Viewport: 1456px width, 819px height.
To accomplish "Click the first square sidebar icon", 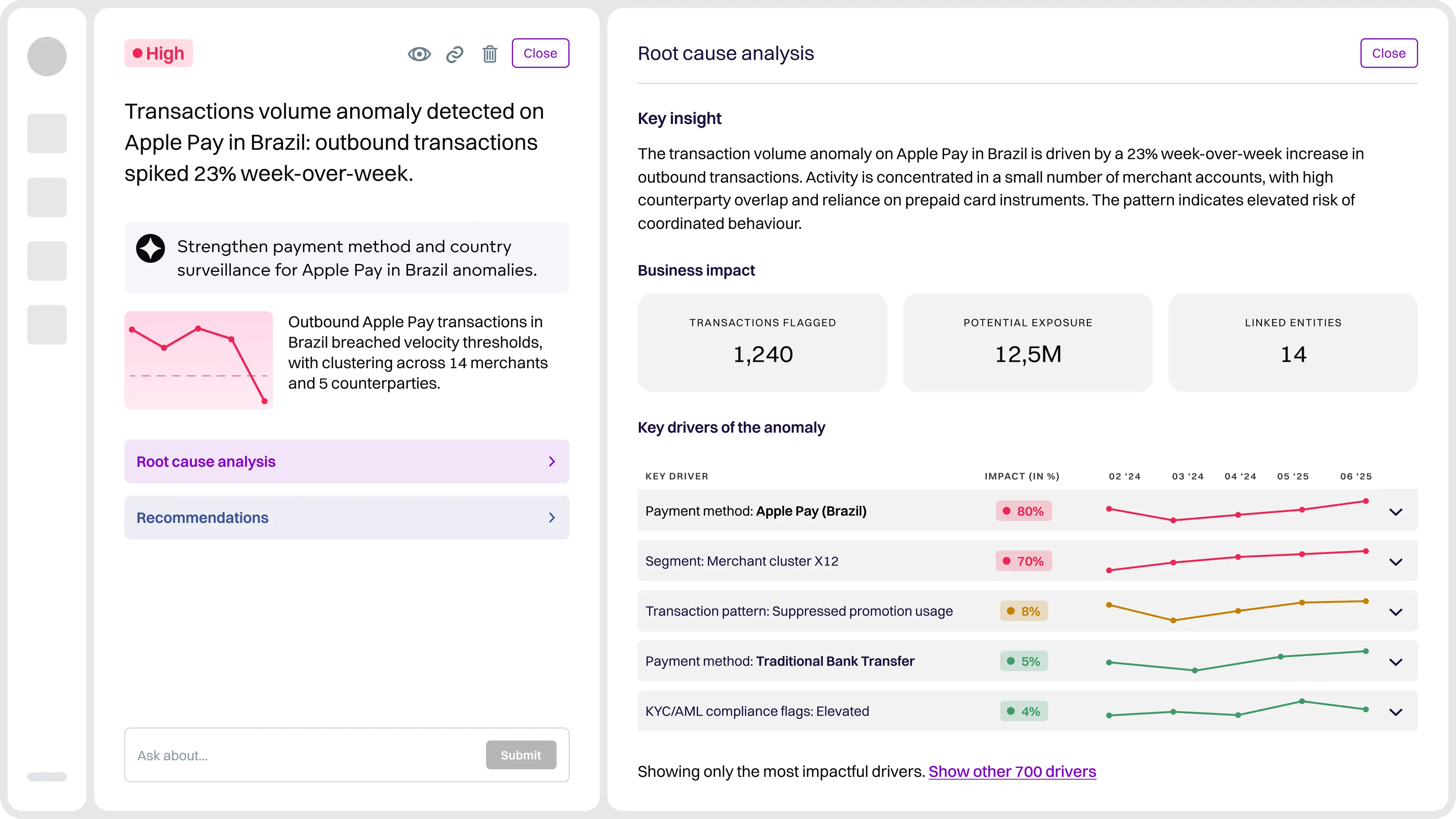I will 47,134.
